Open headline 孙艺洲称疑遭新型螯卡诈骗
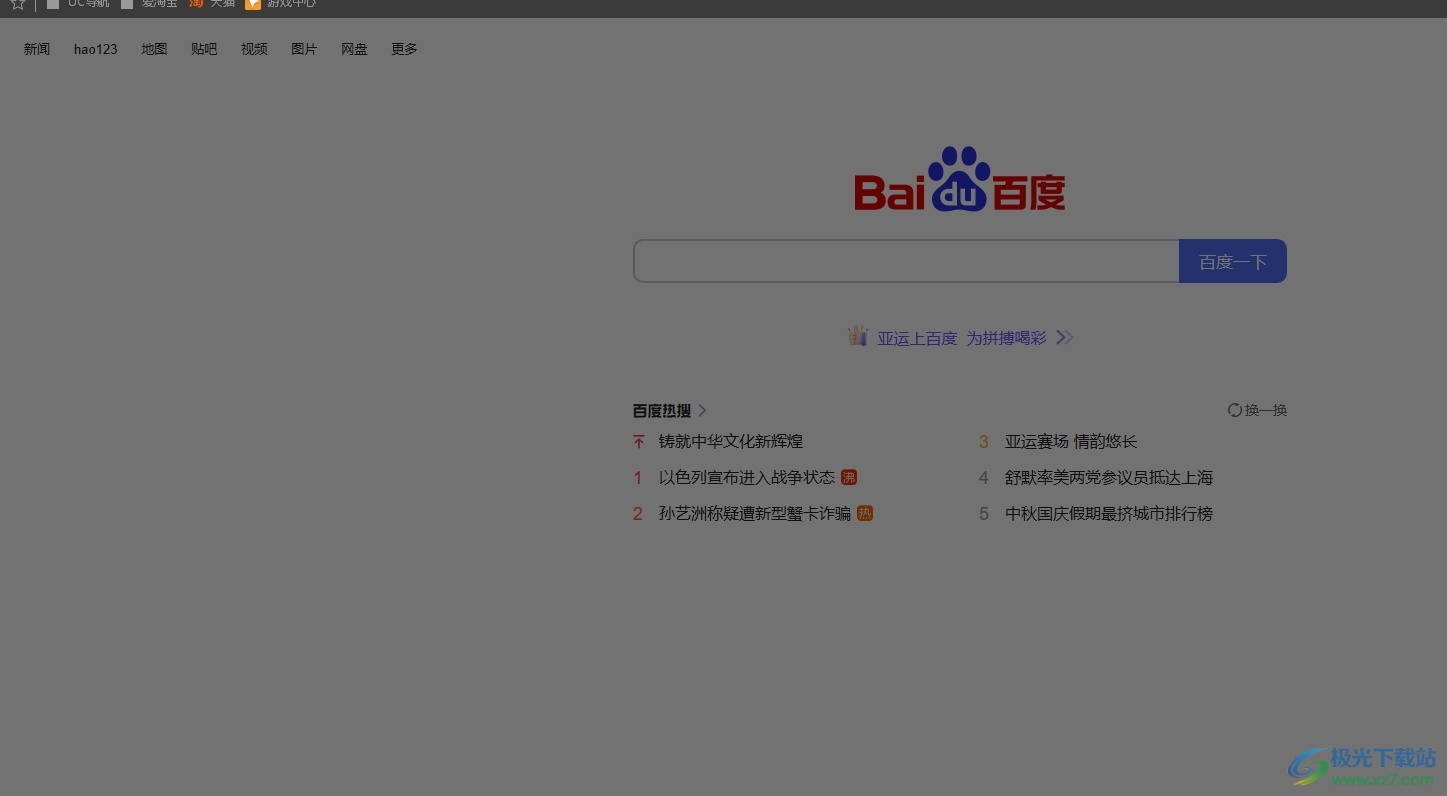The image size is (1447, 796). [755, 514]
